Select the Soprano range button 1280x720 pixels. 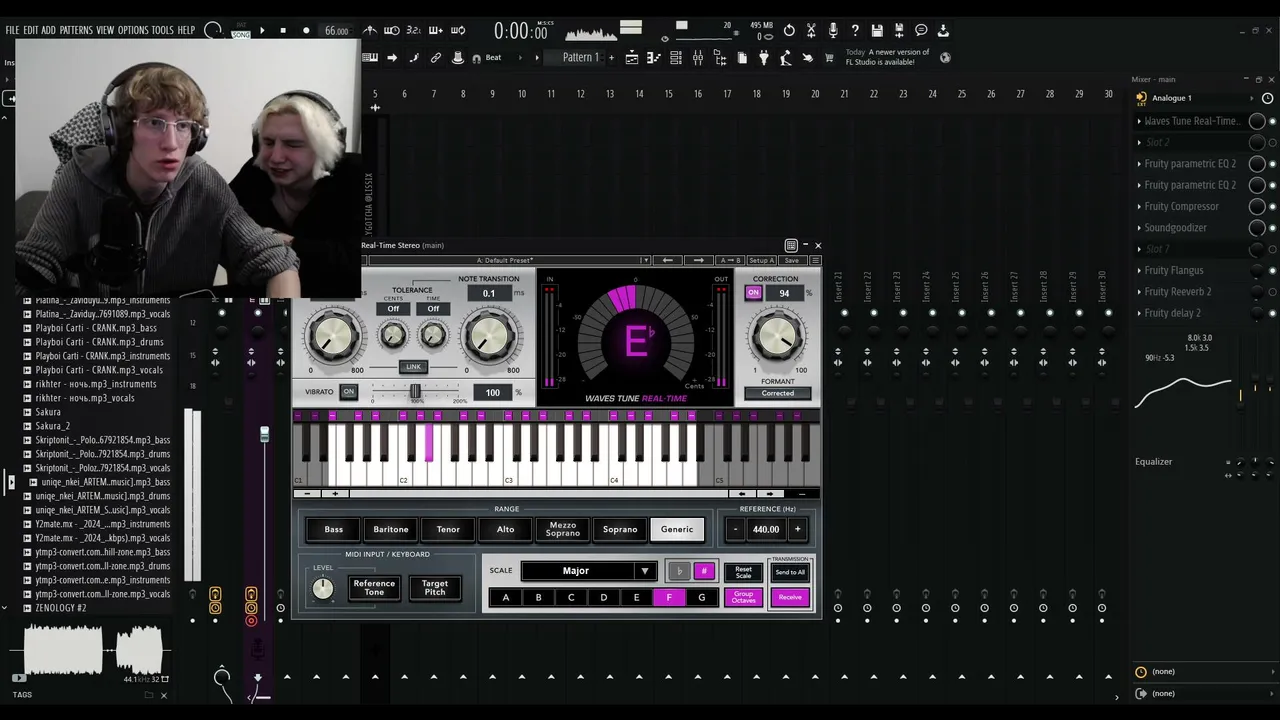(x=620, y=529)
